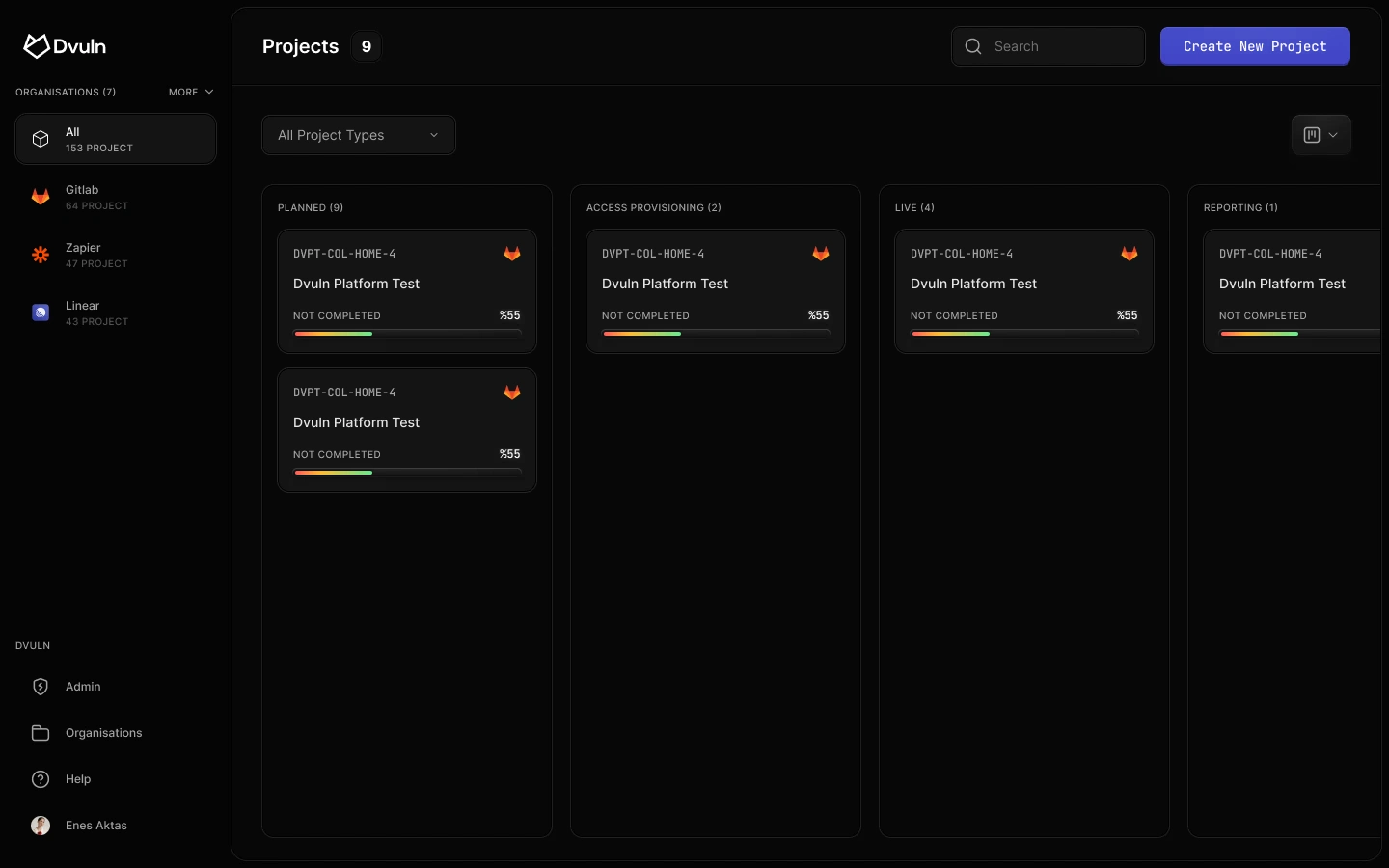Open the Organisations menu item
The image size is (1389, 868).
pos(104,733)
